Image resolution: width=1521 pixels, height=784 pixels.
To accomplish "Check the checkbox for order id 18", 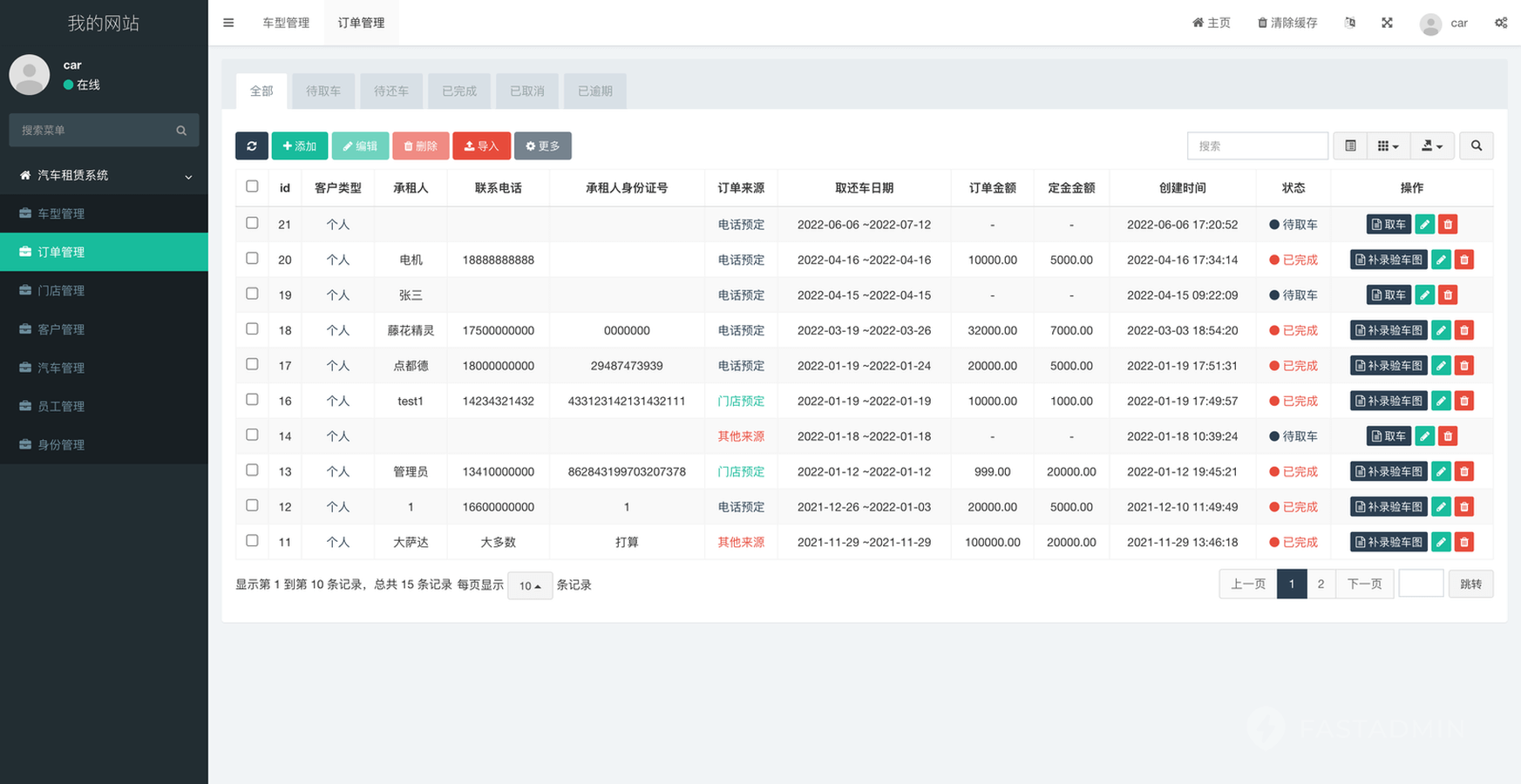I will click(252, 329).
